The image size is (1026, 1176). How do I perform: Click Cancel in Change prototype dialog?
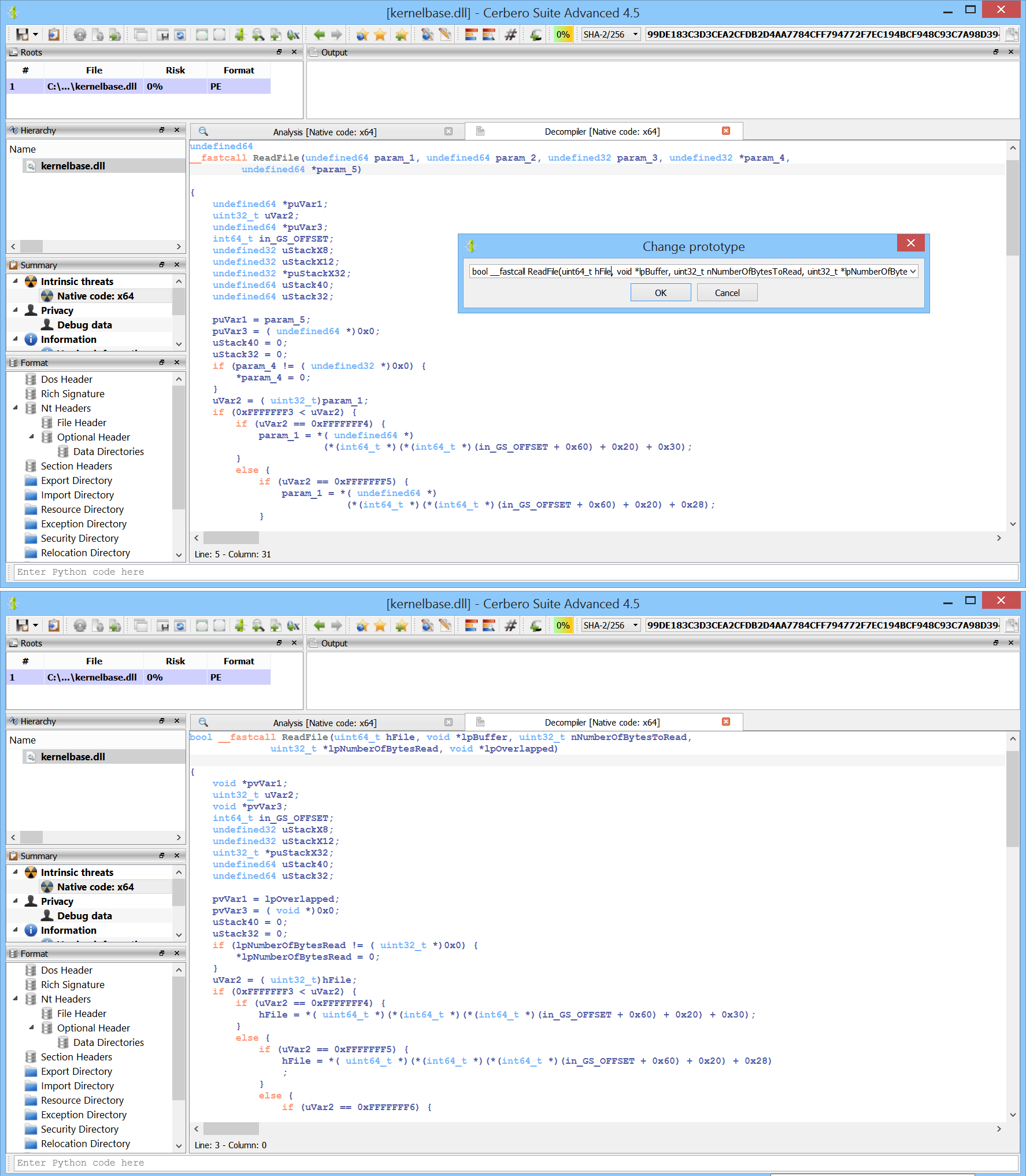727,293
